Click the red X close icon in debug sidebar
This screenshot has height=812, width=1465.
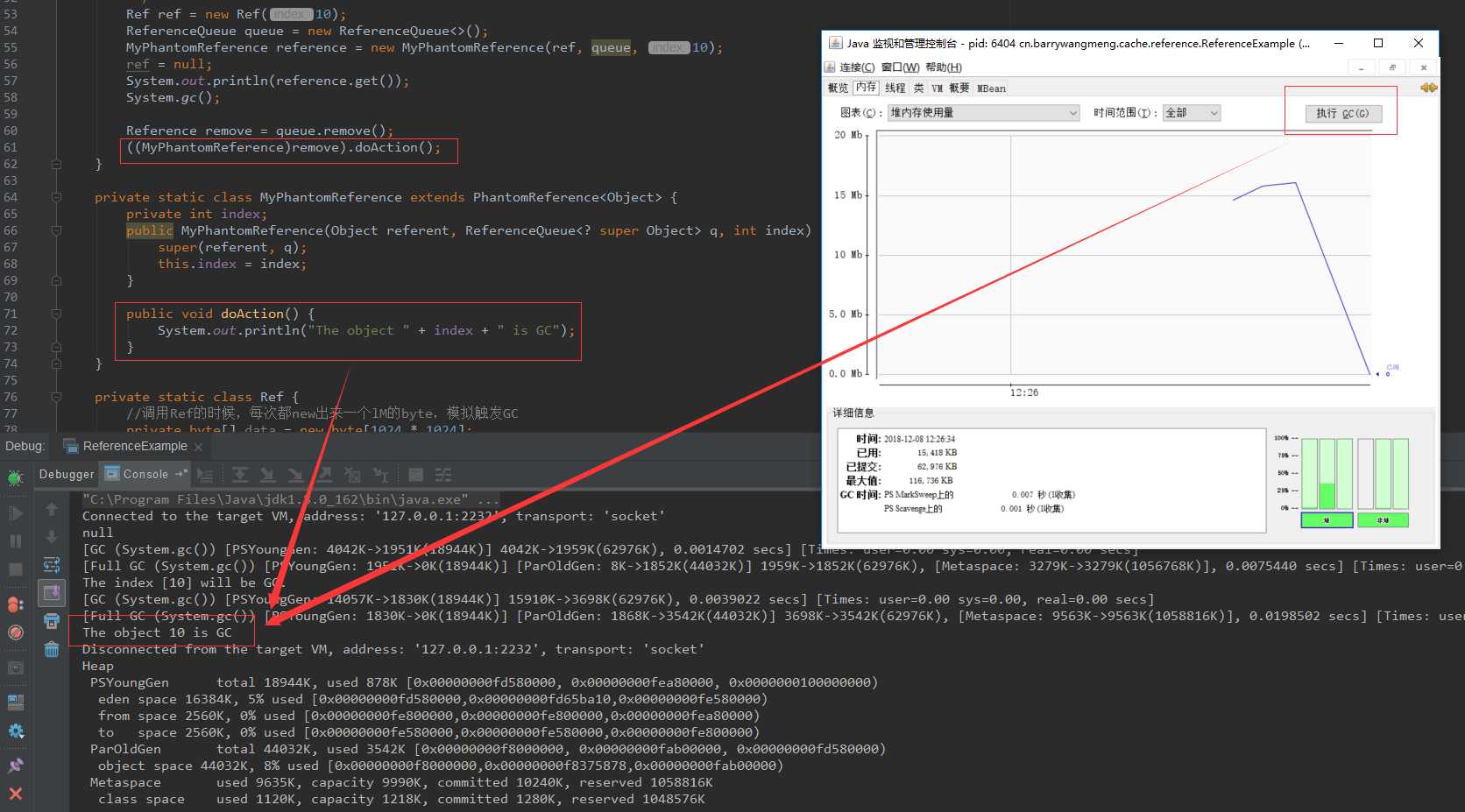coord(15,794)
